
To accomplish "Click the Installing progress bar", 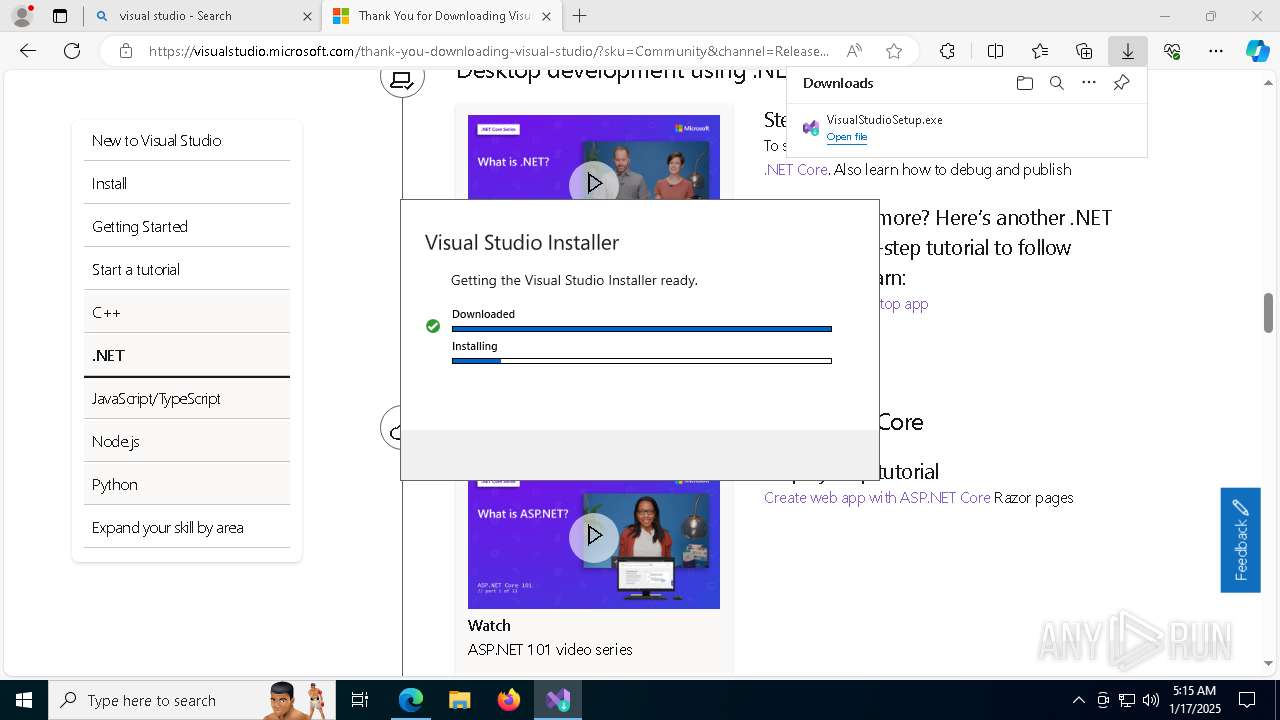I will click(x=641, y=361).
